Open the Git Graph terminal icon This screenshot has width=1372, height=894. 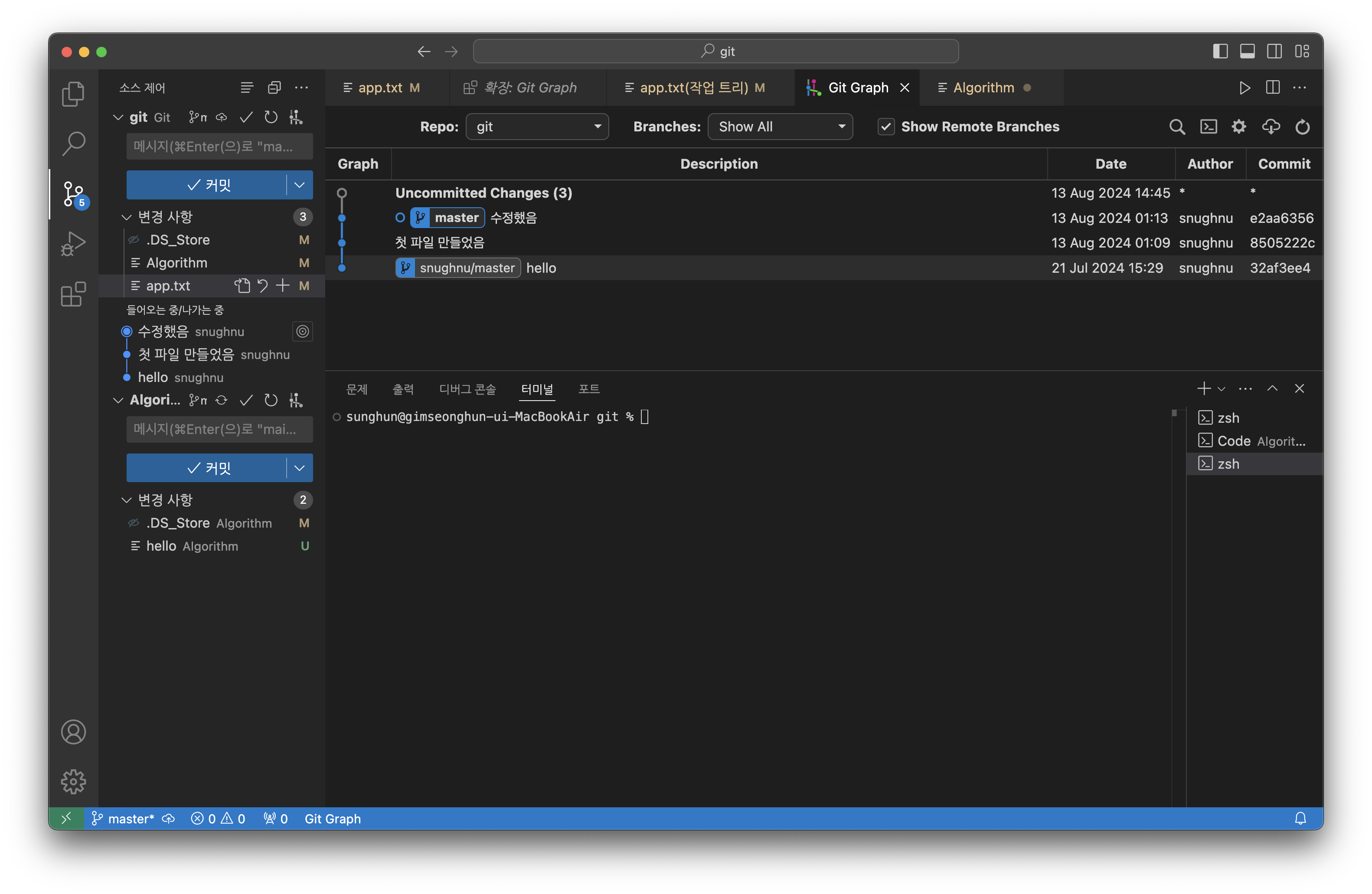(x=1208, y=127)
